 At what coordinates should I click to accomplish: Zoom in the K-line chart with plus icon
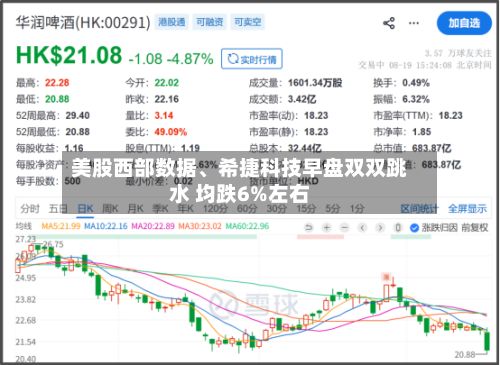click(x=327, y=228)
